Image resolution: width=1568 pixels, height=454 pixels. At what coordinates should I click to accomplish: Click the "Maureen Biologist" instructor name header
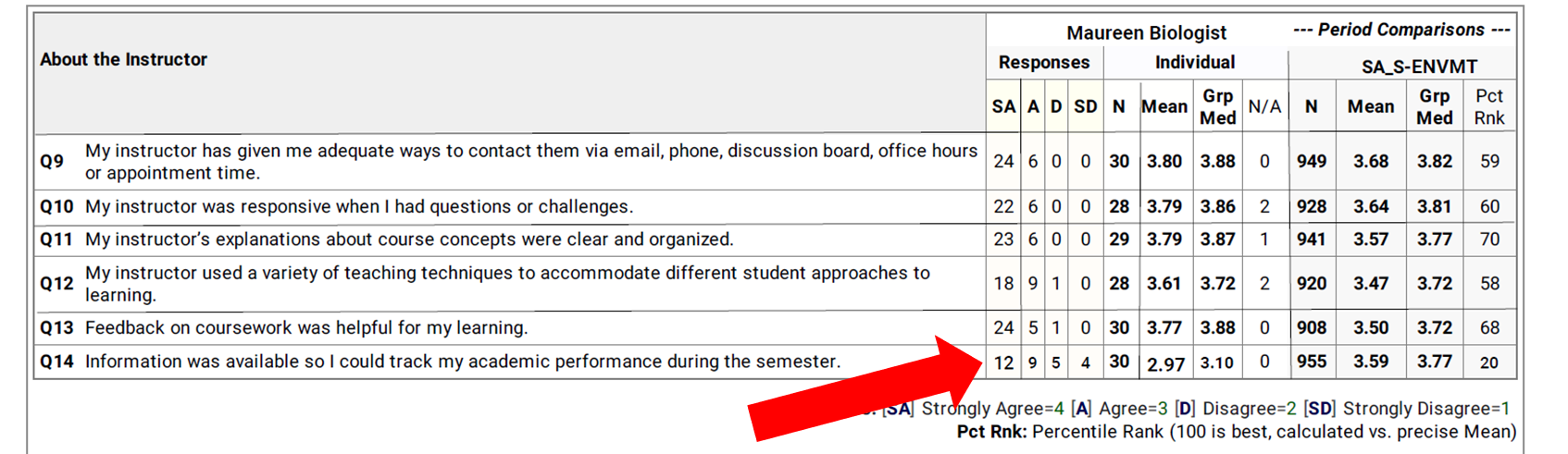click(x=1146, y=33)
